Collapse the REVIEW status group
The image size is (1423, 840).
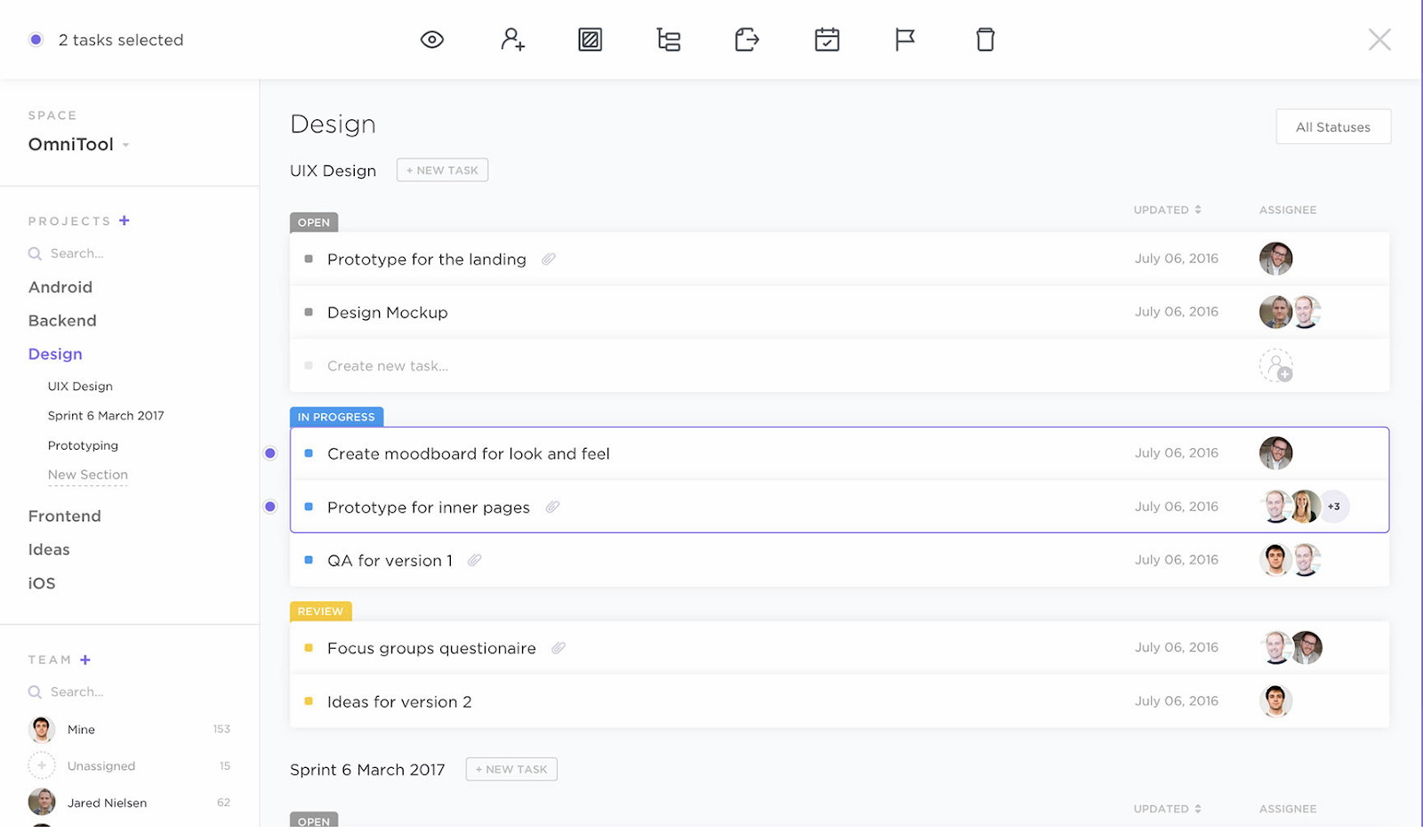tap(320, 612)
